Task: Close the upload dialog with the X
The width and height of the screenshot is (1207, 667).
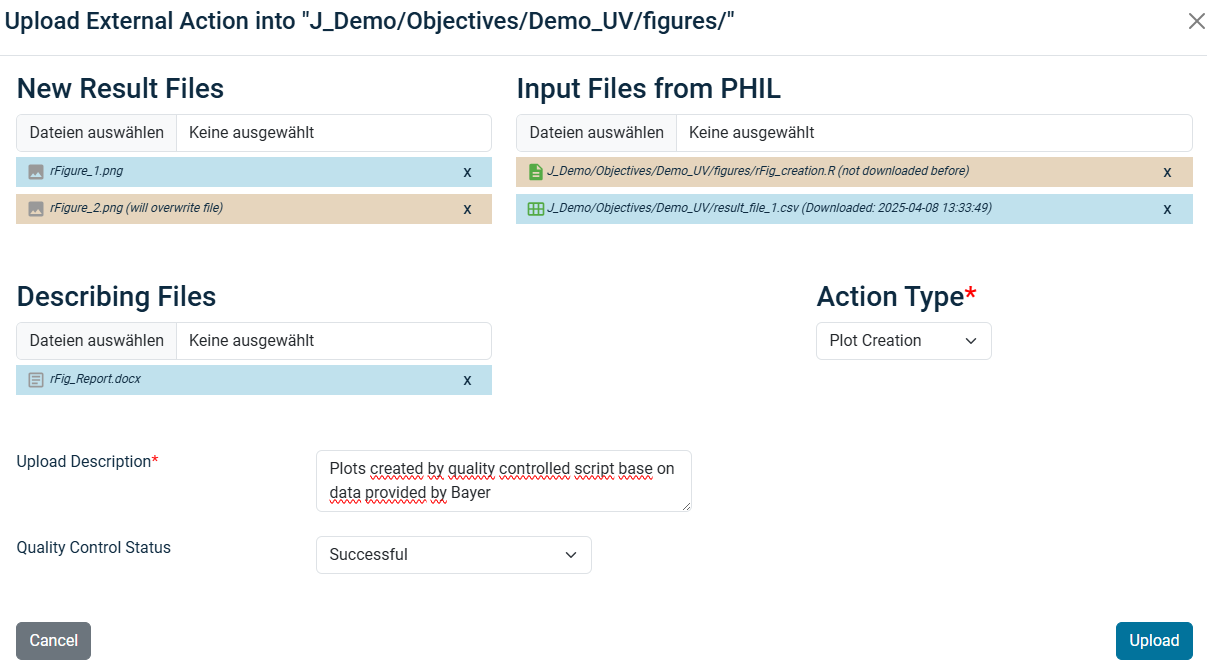Action: (x=1196, y=21)
